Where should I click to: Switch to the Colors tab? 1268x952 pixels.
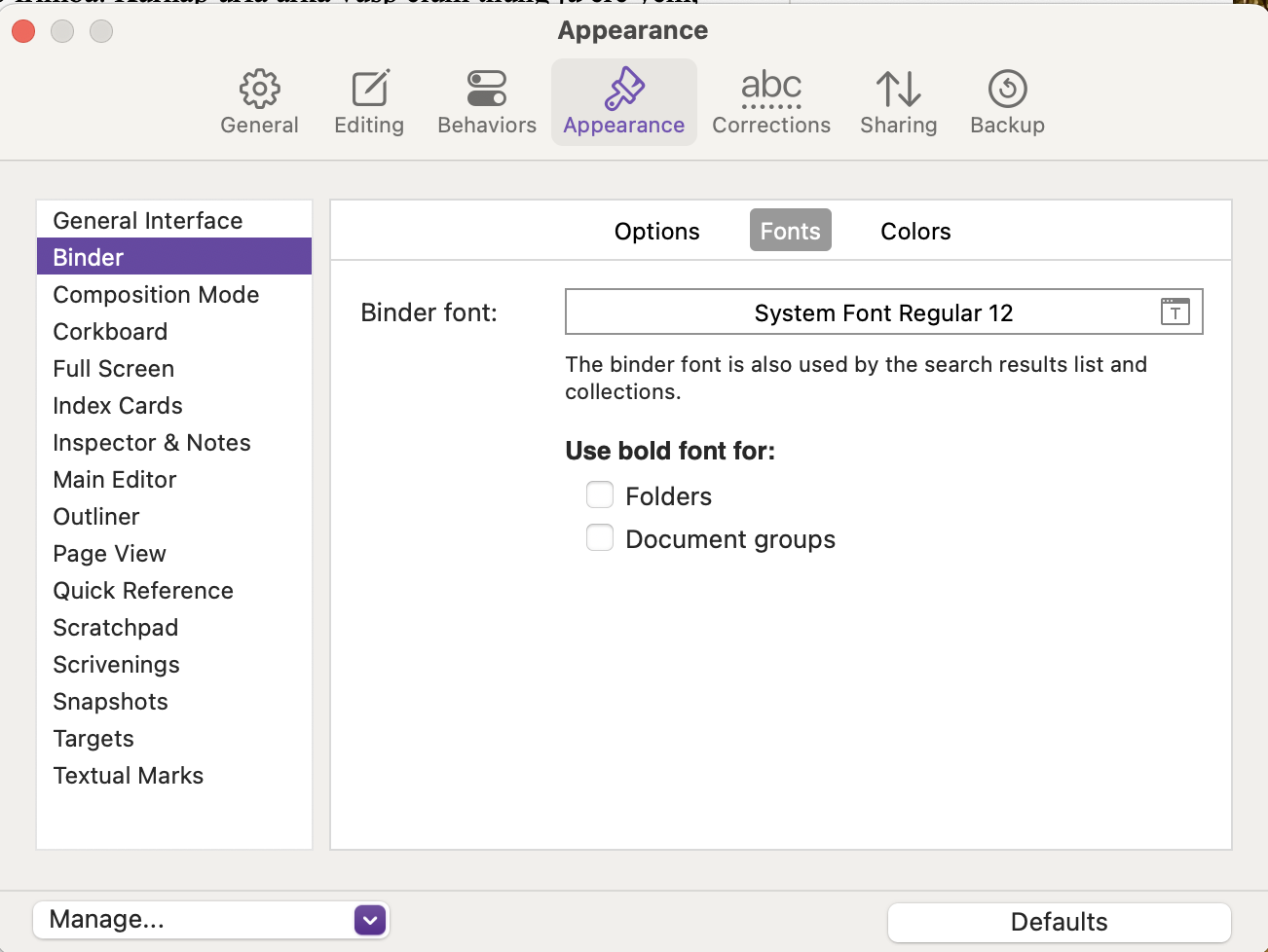[x=915, y=232]
